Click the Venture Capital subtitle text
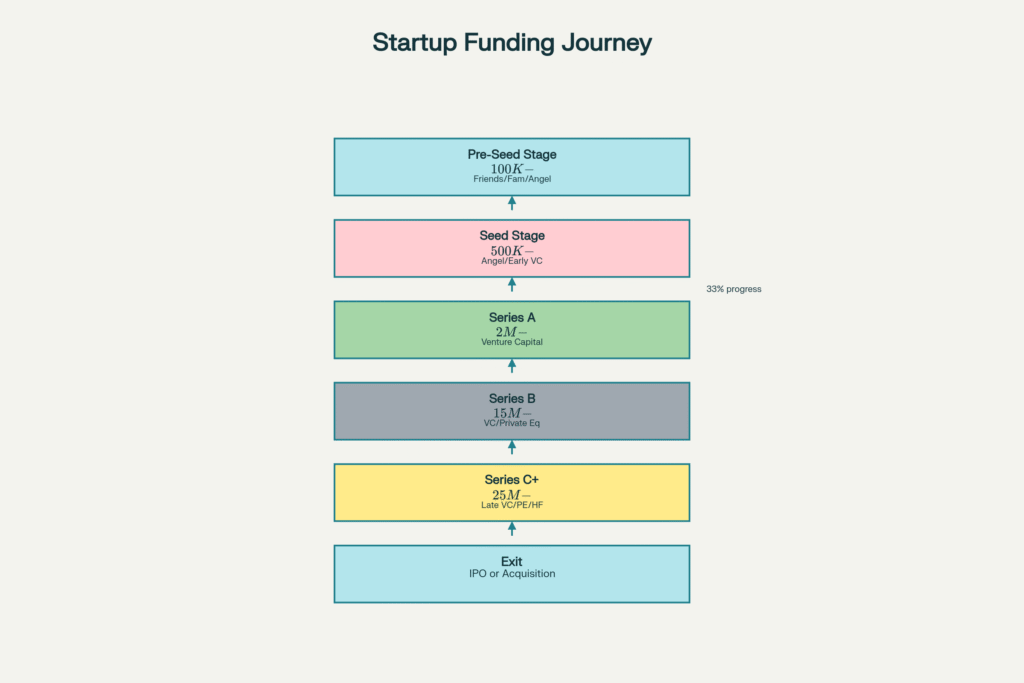1024x683 pixels. 512,342
